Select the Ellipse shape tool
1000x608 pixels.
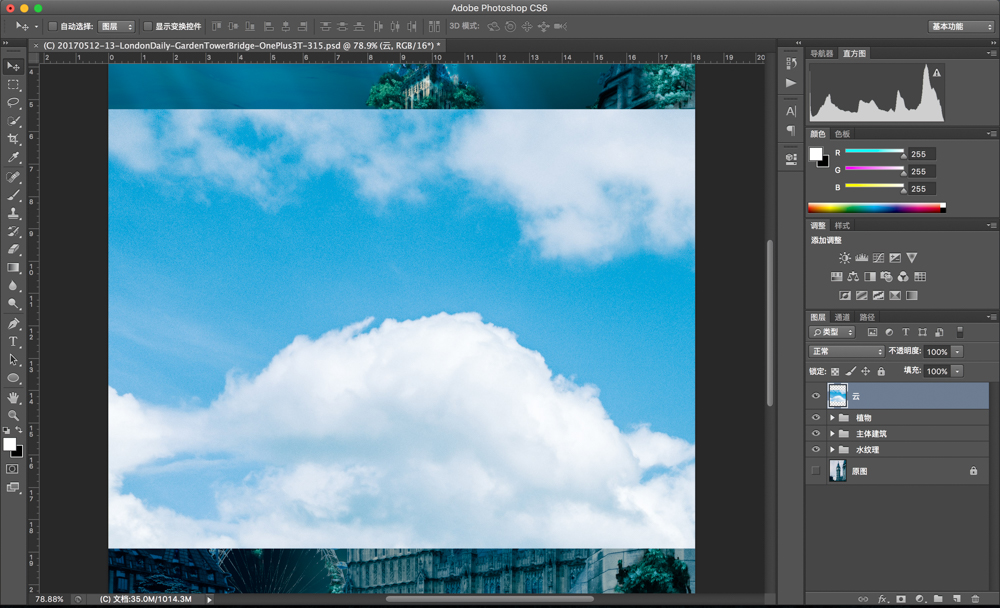pos(13,378)
